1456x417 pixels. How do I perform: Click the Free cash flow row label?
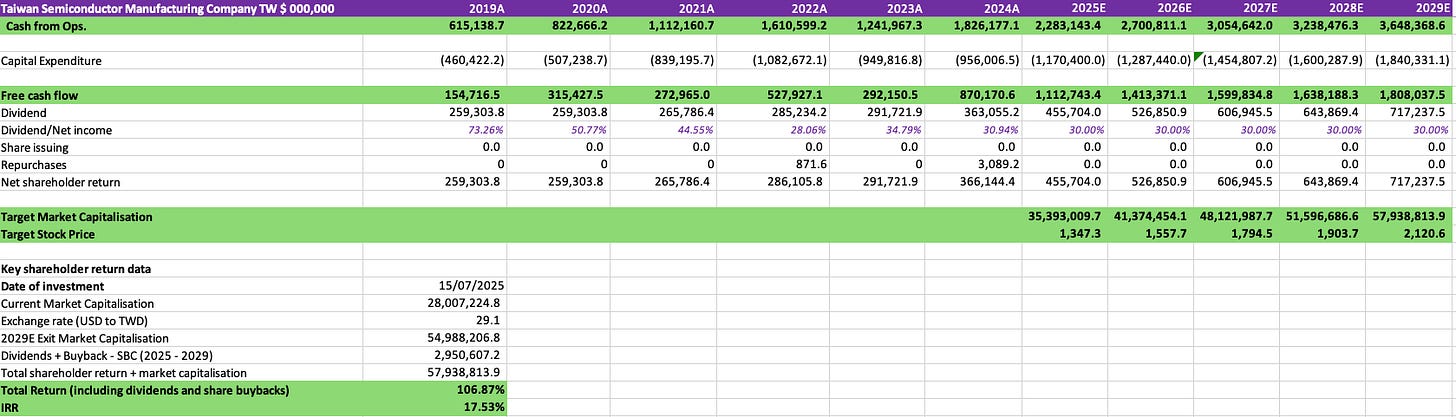40,96
